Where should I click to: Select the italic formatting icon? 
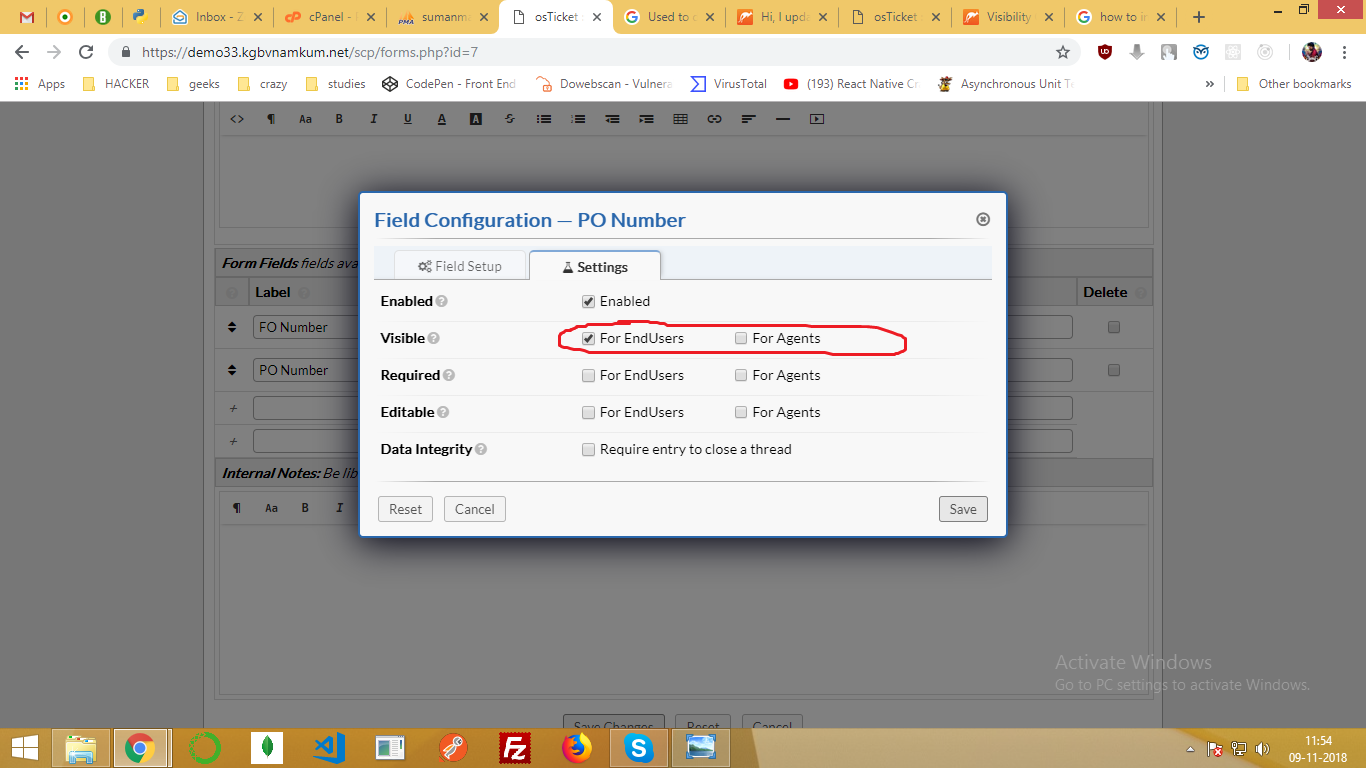(x=373, y=118)
